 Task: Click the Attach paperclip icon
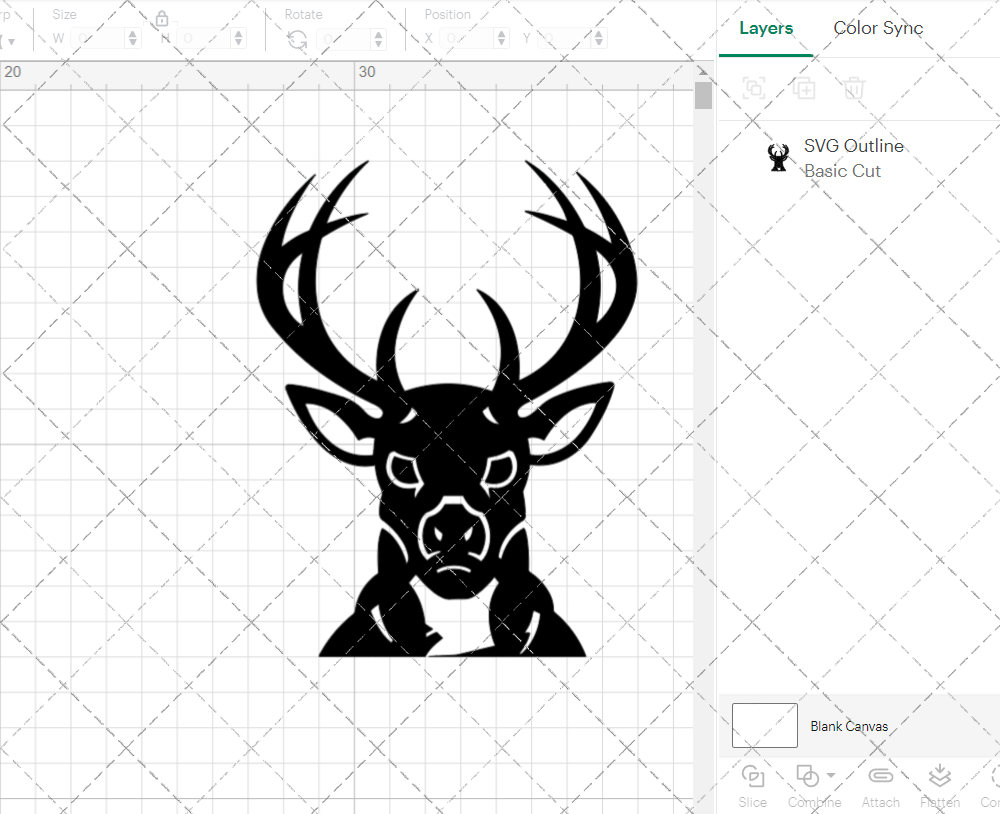880,777
